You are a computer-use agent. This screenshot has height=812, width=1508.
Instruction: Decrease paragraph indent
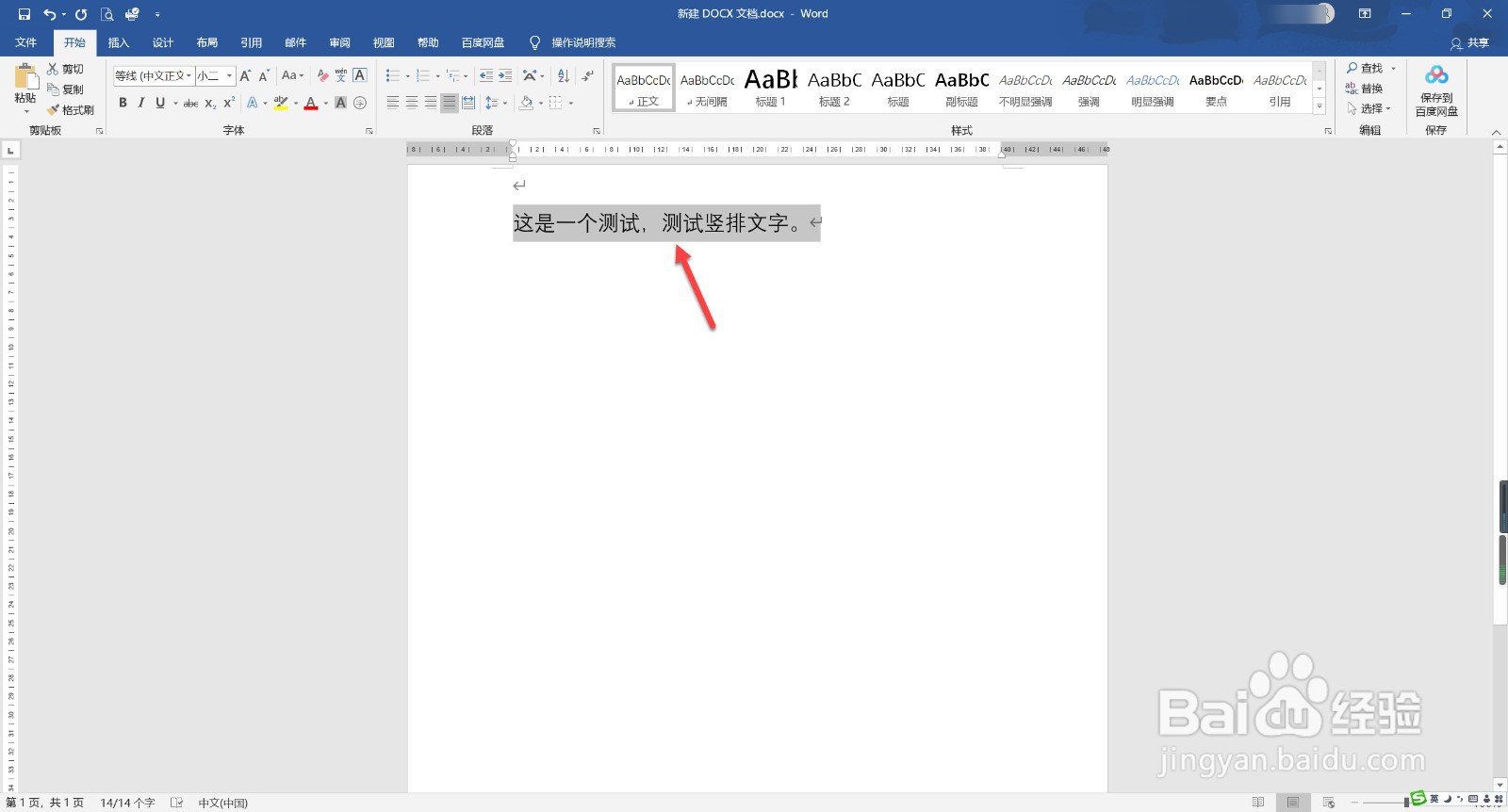pyautogui.click(x=486, y=75)
